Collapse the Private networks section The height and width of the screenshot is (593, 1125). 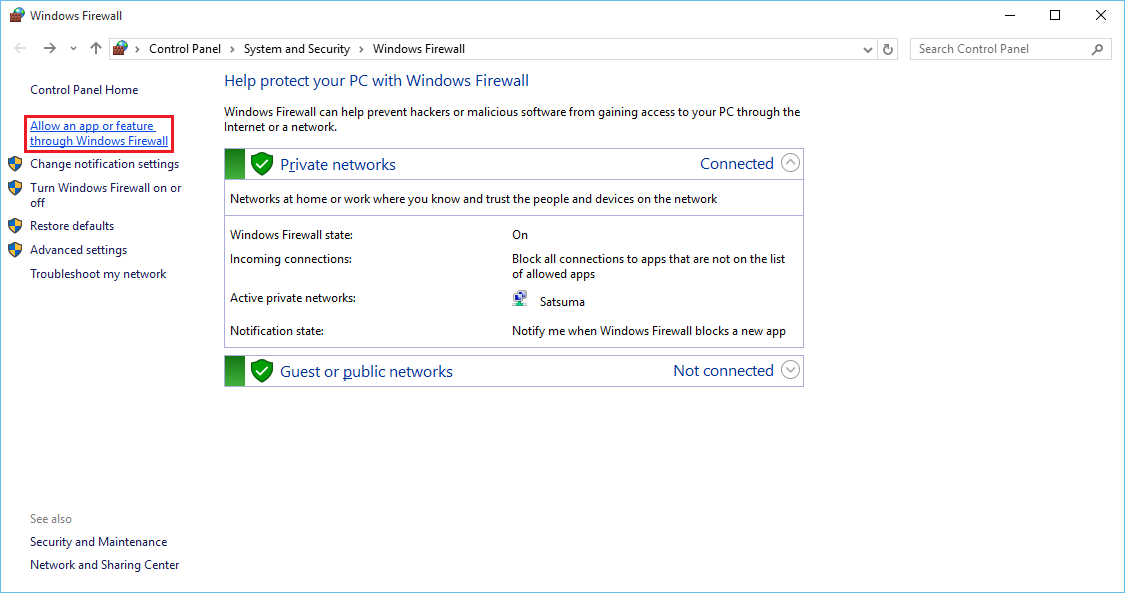[x=790, y=162]
